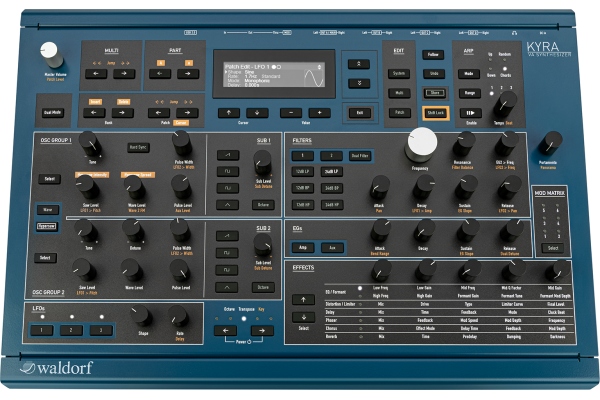Select LFO 1 button

[42, 330]
